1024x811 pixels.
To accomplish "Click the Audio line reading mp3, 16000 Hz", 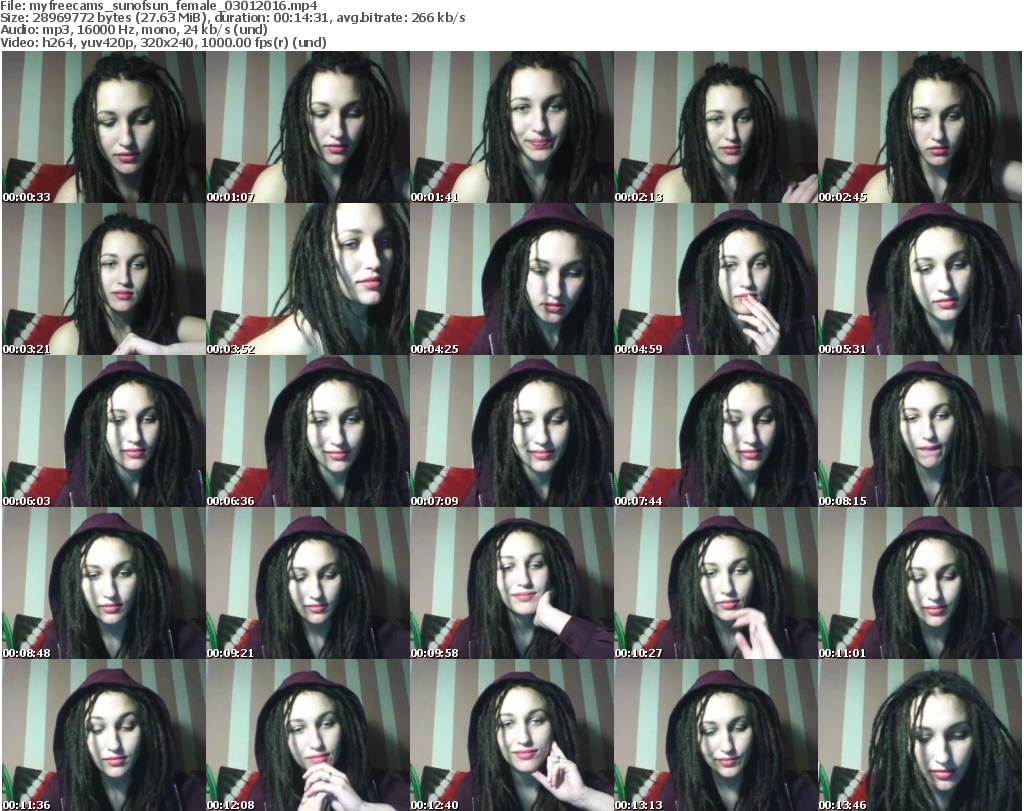I will [x=134, y=30].
